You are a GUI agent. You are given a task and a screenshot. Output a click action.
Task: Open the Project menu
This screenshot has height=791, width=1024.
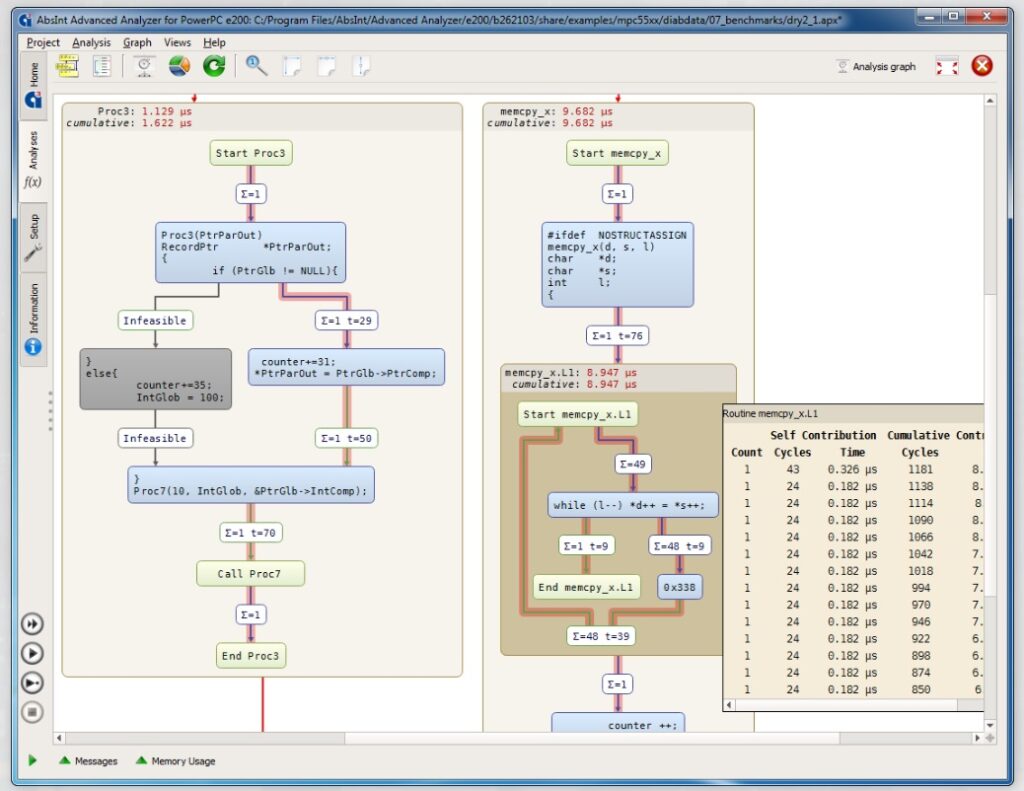point(43,42)
